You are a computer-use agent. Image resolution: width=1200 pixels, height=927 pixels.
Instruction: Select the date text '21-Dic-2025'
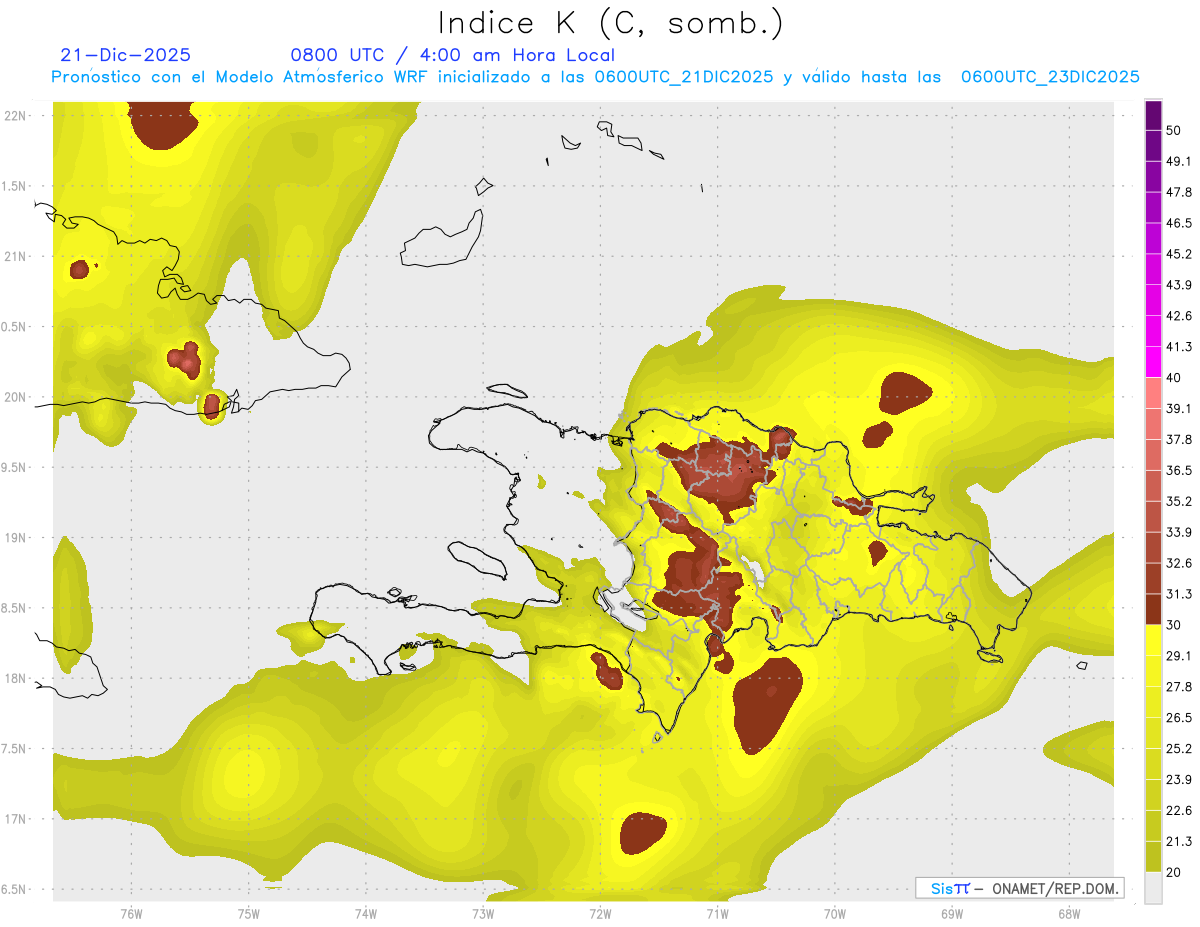point(125,55)
